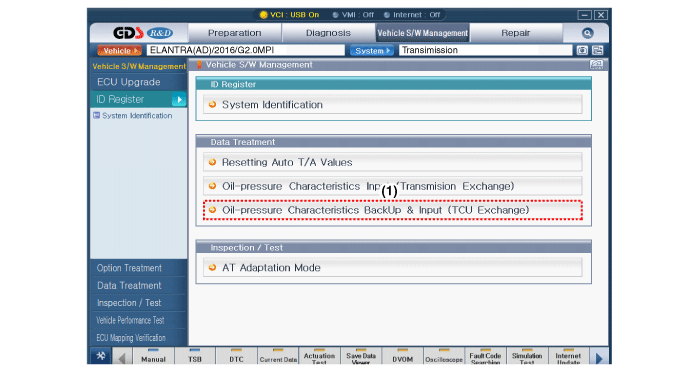The image size is (699, 372).
Task: Open the System selector button
Action: coord(372,50)
